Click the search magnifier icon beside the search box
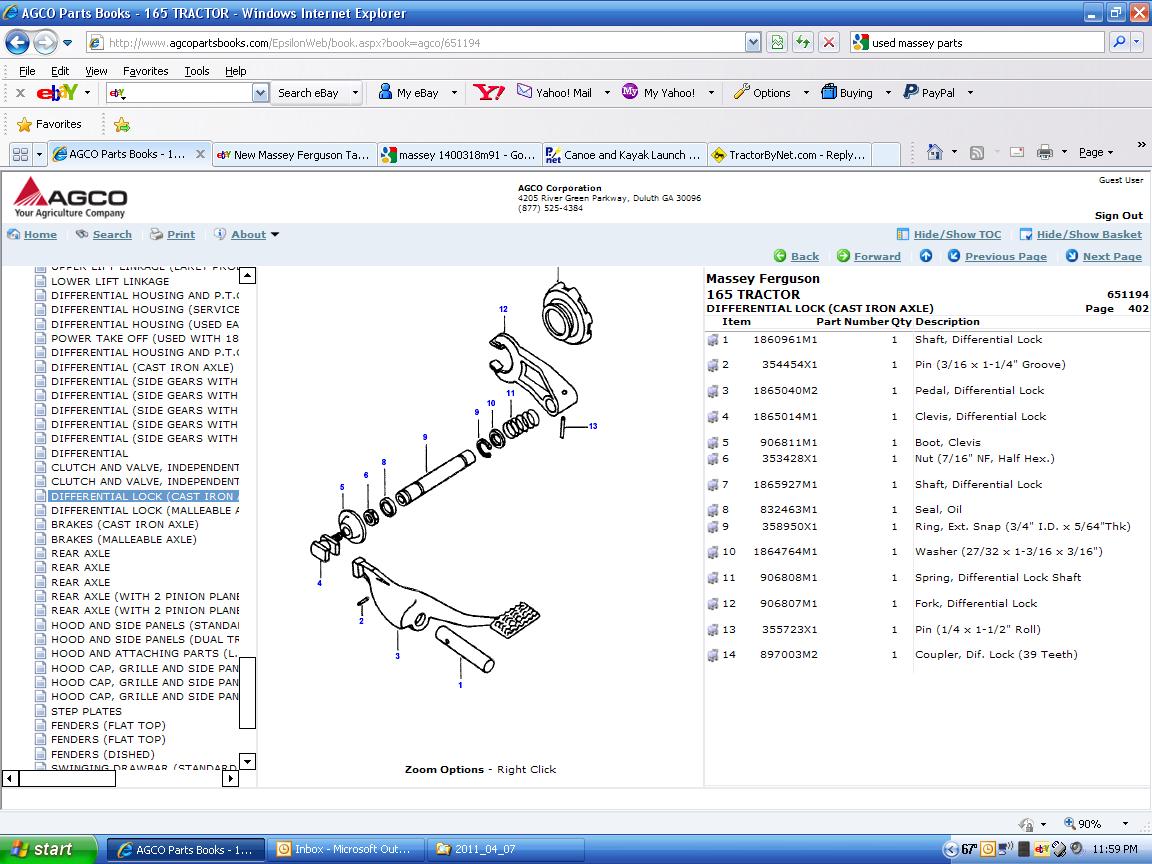The height and width of the screenshot is (864, 1152). coord(1119,43)
